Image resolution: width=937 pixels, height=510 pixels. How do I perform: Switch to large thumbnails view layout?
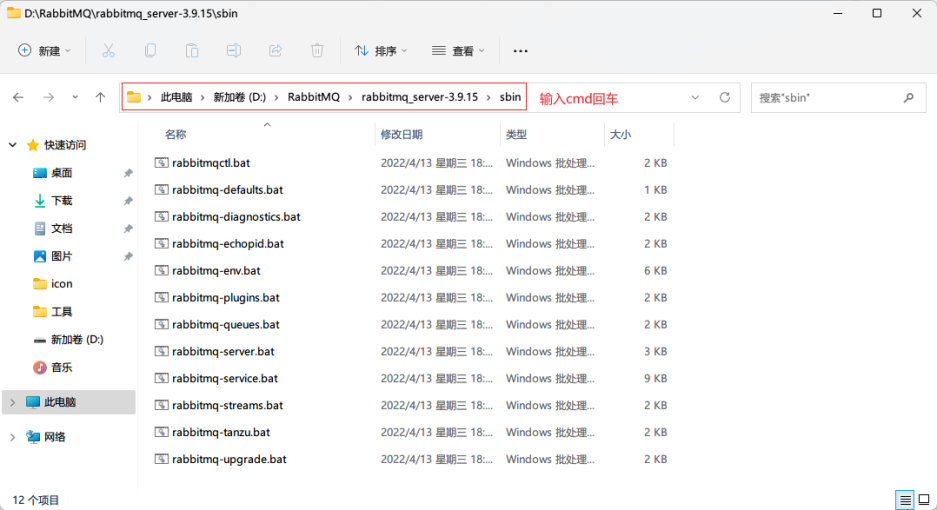[x=923, y=500]
